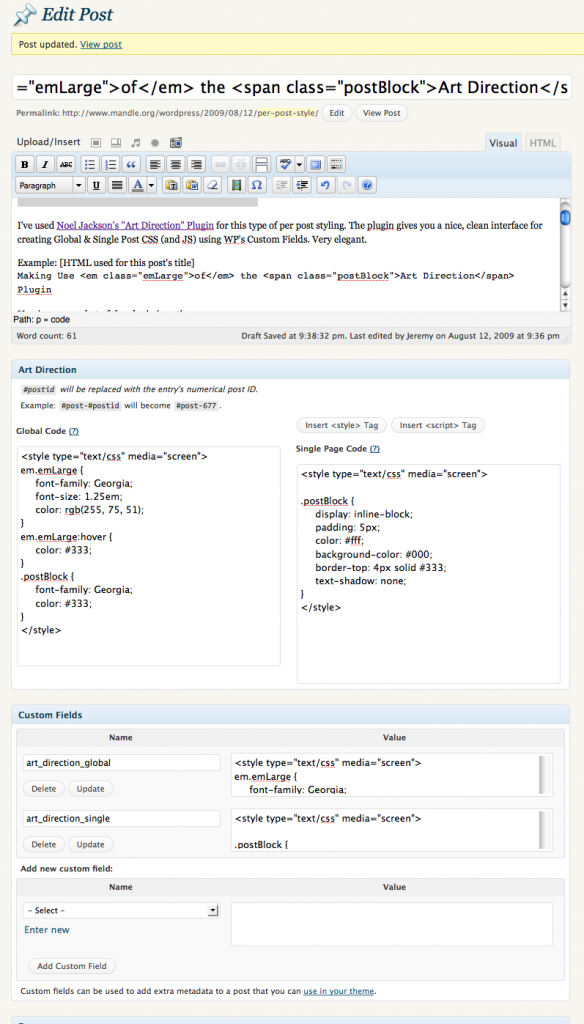Open the spellchecker language dropdown arrow
This screenshot has width=584, height=1024.
[x=300, y=164]
